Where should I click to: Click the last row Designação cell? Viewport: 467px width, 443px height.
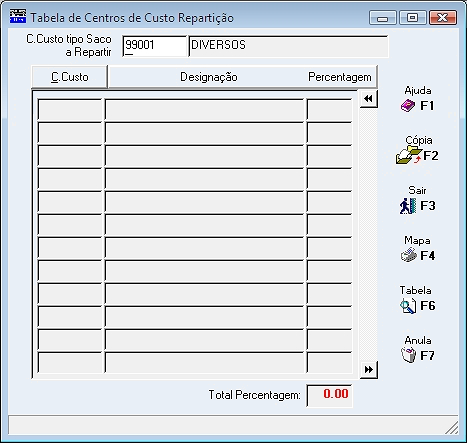click(x=205, y=362)
